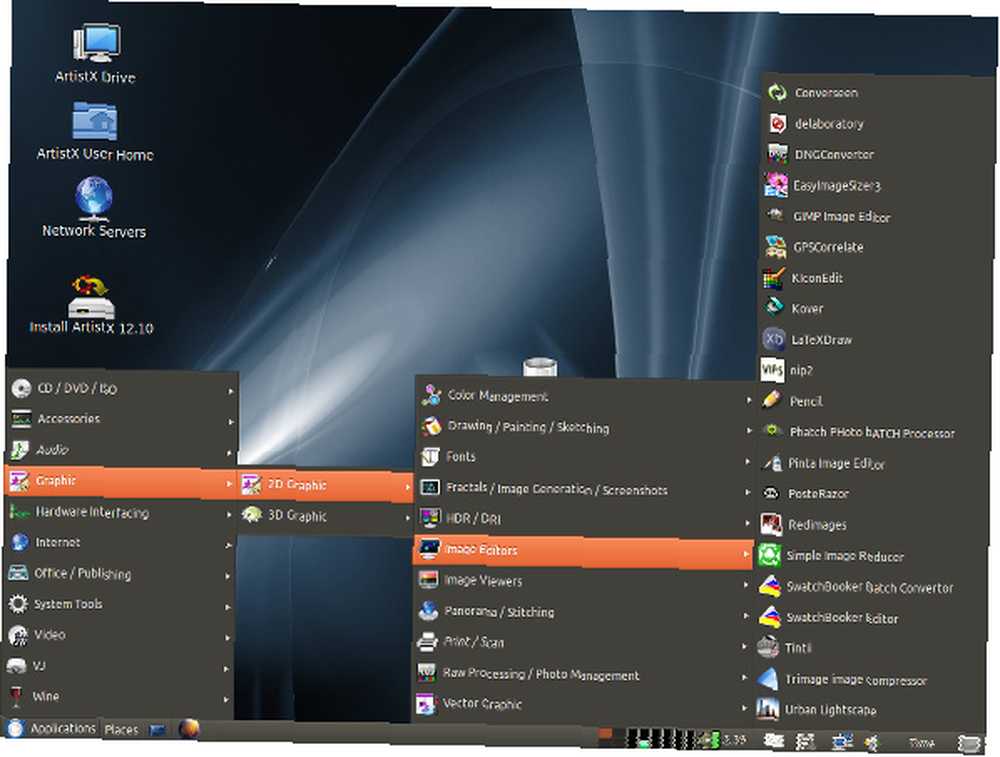This screenshot has height=757, width=1000.
Task: Select Raw Processing / Photo Management entry
Action: 581,673
